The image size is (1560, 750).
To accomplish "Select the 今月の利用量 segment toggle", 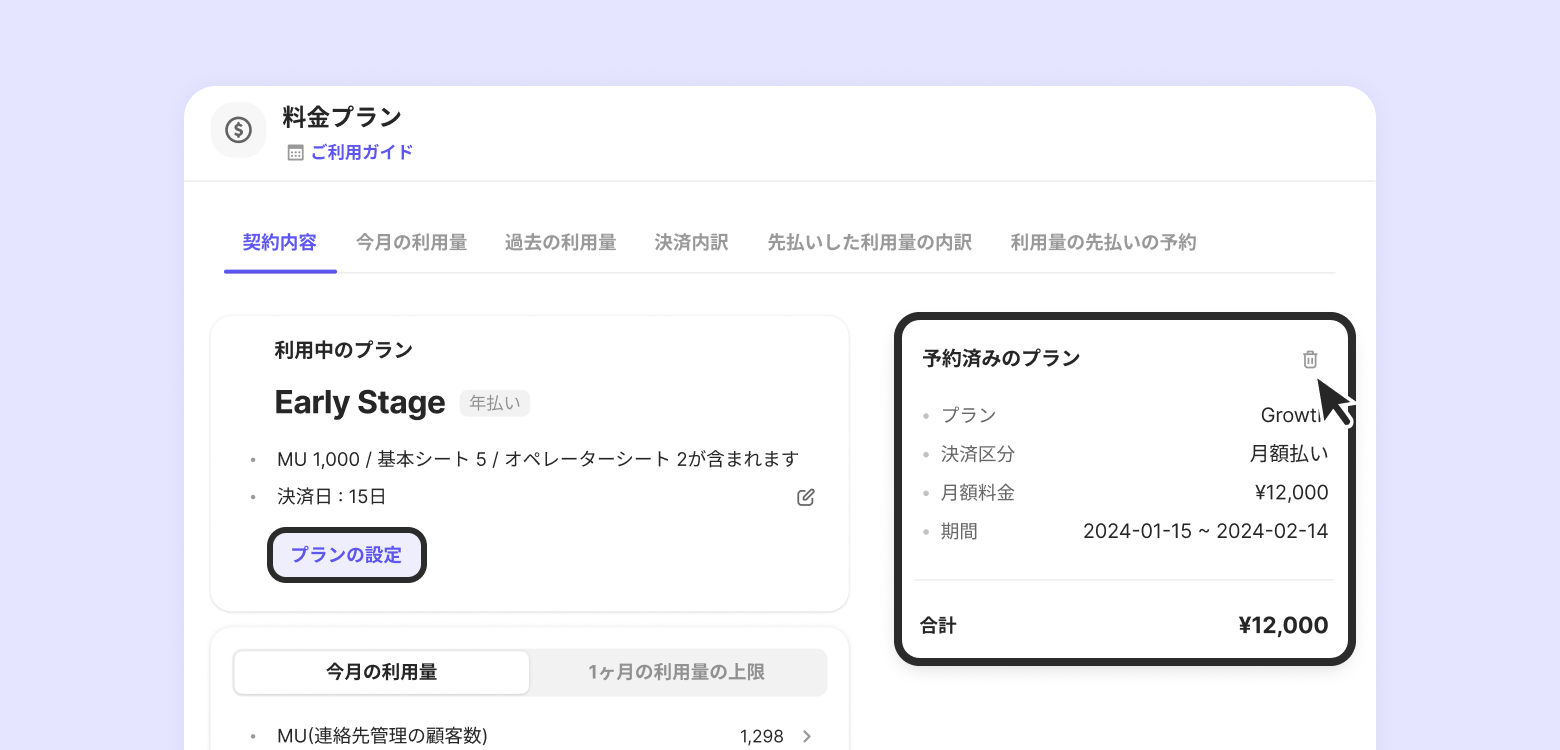I will pyautogui.click(x=382, y=672).
